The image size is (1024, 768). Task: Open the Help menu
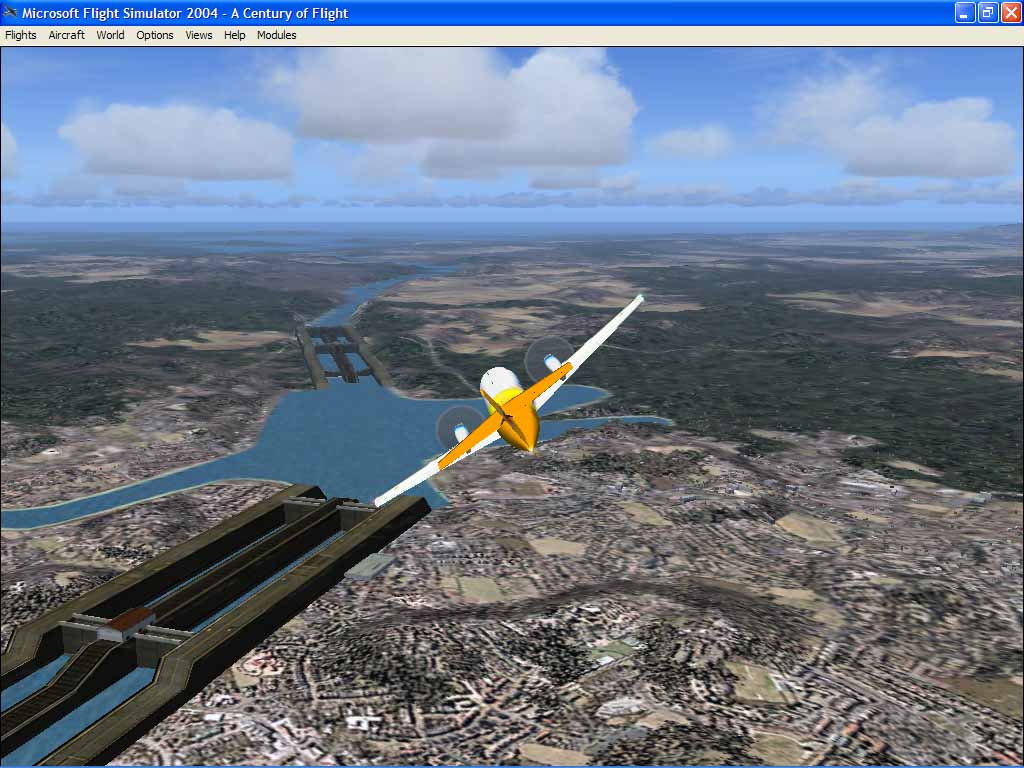[234, 35]
